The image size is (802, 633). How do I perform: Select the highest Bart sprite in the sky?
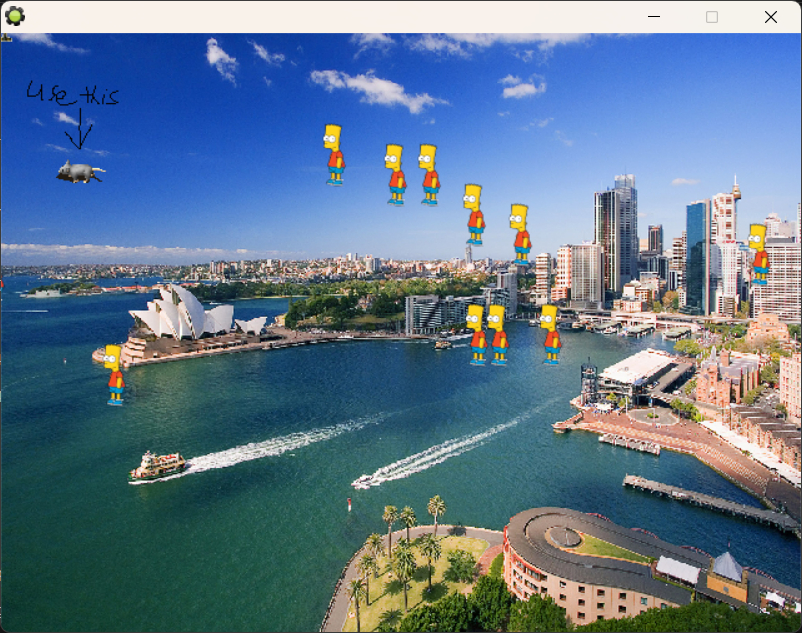tap(334, 154)
